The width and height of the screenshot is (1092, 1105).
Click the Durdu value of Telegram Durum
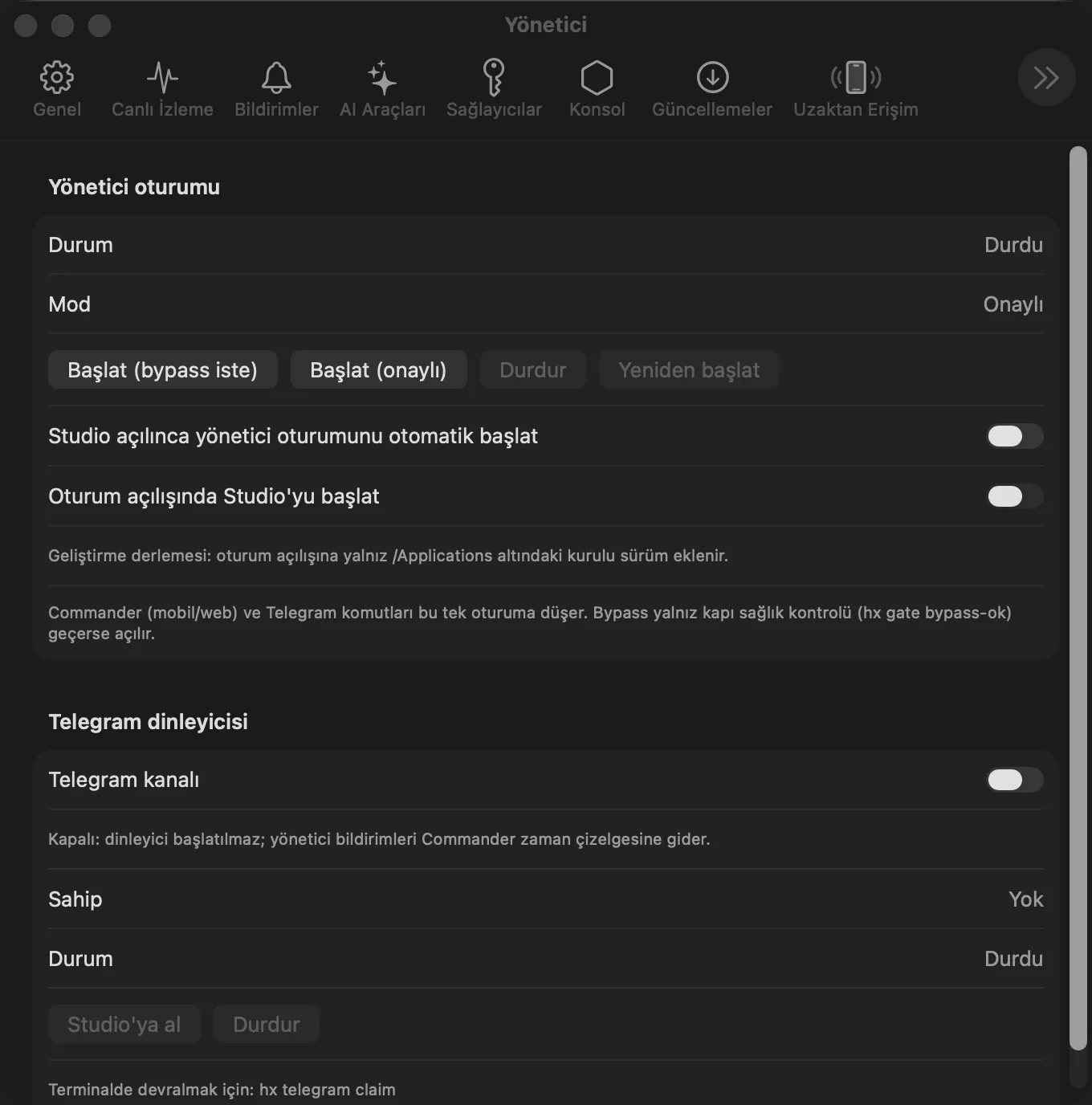pyautogui.click(x=1013, y=959)
